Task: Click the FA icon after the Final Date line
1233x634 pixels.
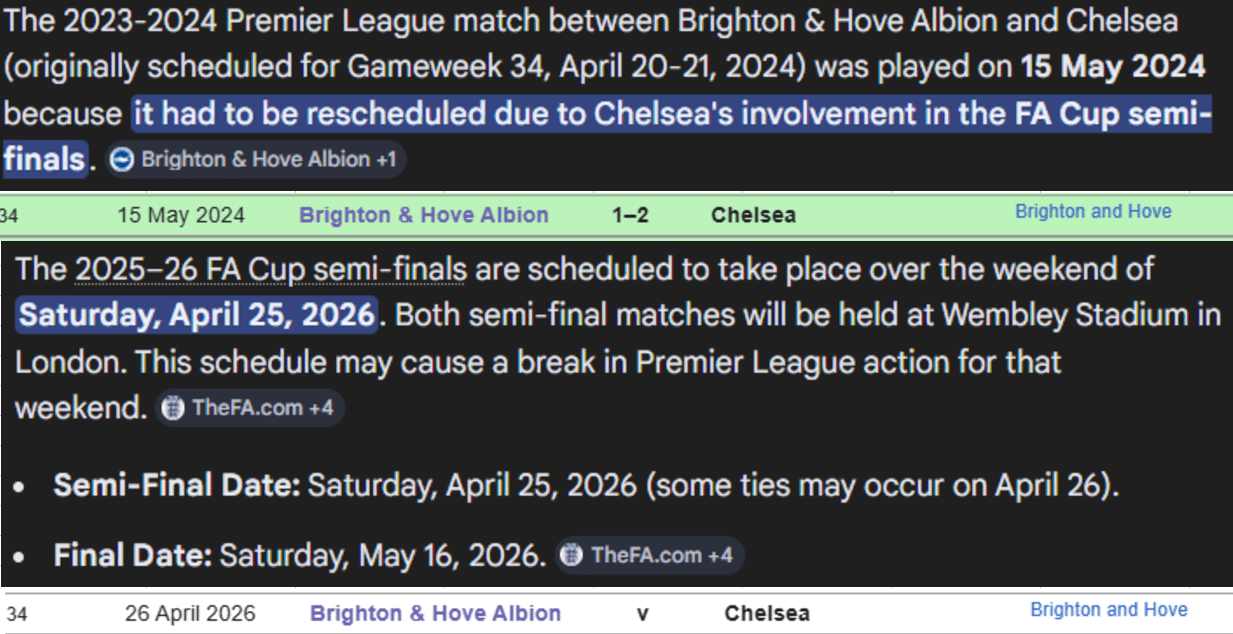Action: click(x=571, y=555)
